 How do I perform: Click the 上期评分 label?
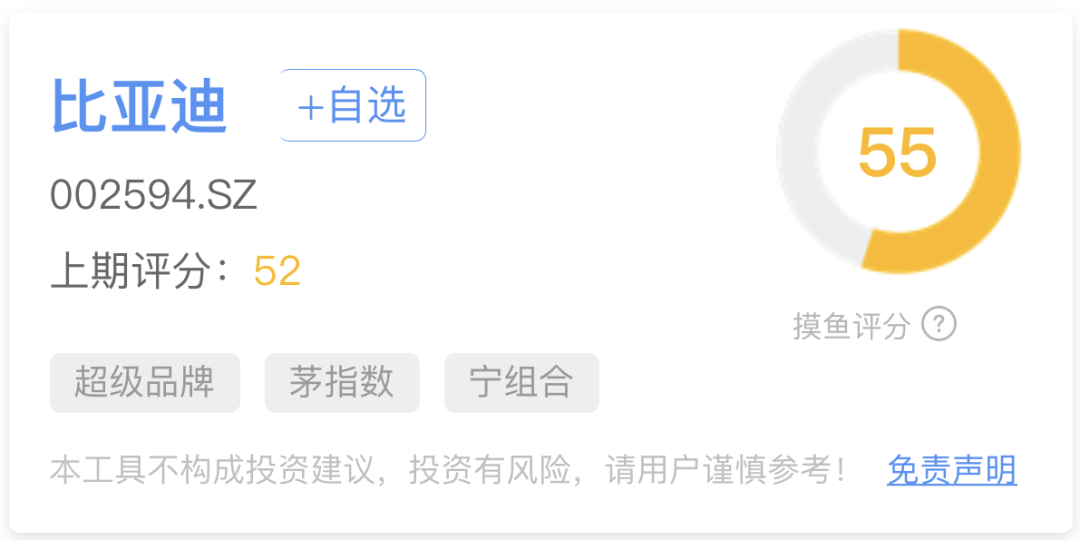tap(129, 271)
